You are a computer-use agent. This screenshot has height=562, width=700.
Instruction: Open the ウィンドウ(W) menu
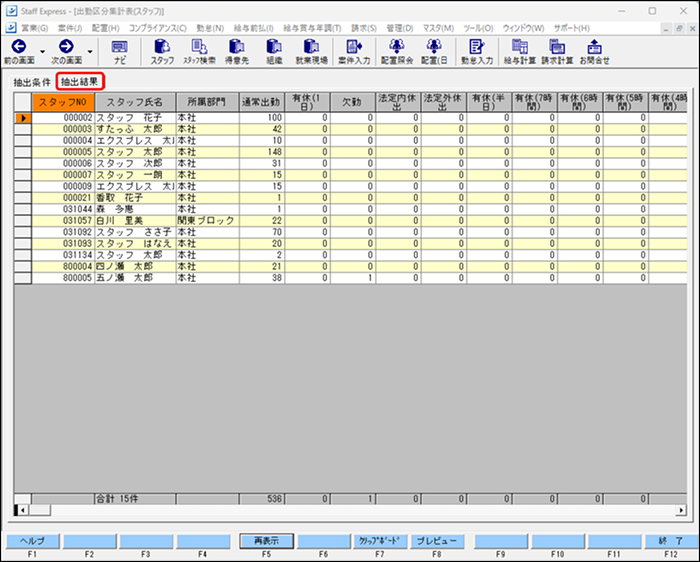pos(524,28)
